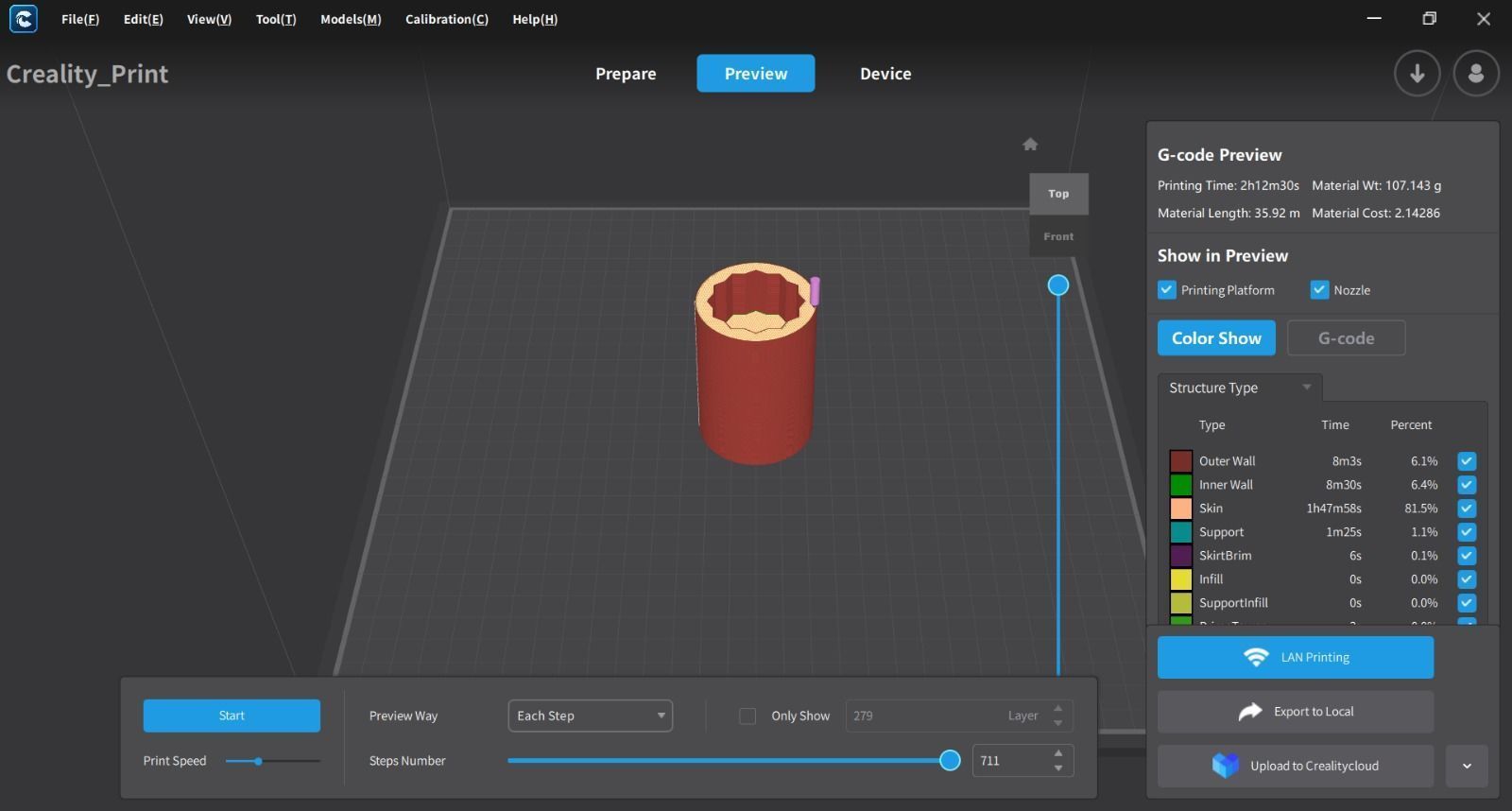This screenshot has width=1512, height=811.
Task: Click the share arrow icon on Export to Local
Action: (x=1250, y=712)
